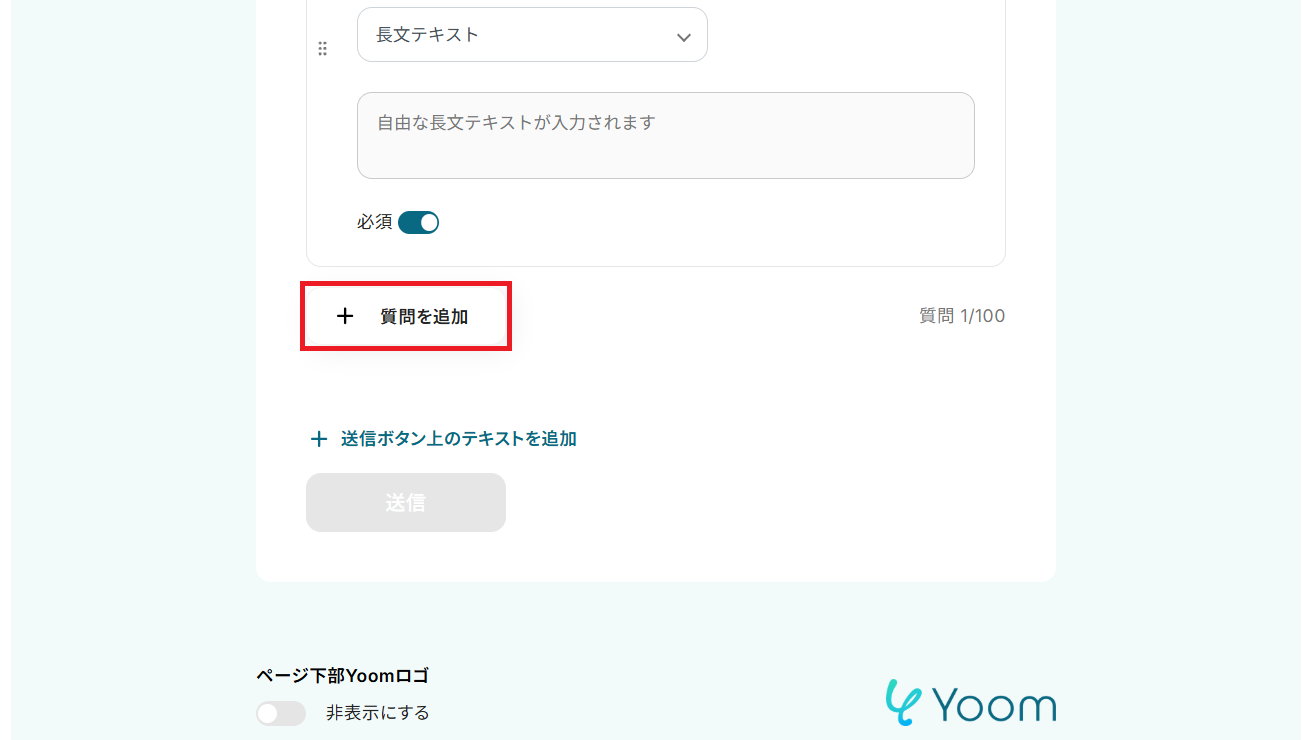Screen dimensions: 1308x740
Task: Click empty space inside the question card below 必須
Action: [700, 245]
